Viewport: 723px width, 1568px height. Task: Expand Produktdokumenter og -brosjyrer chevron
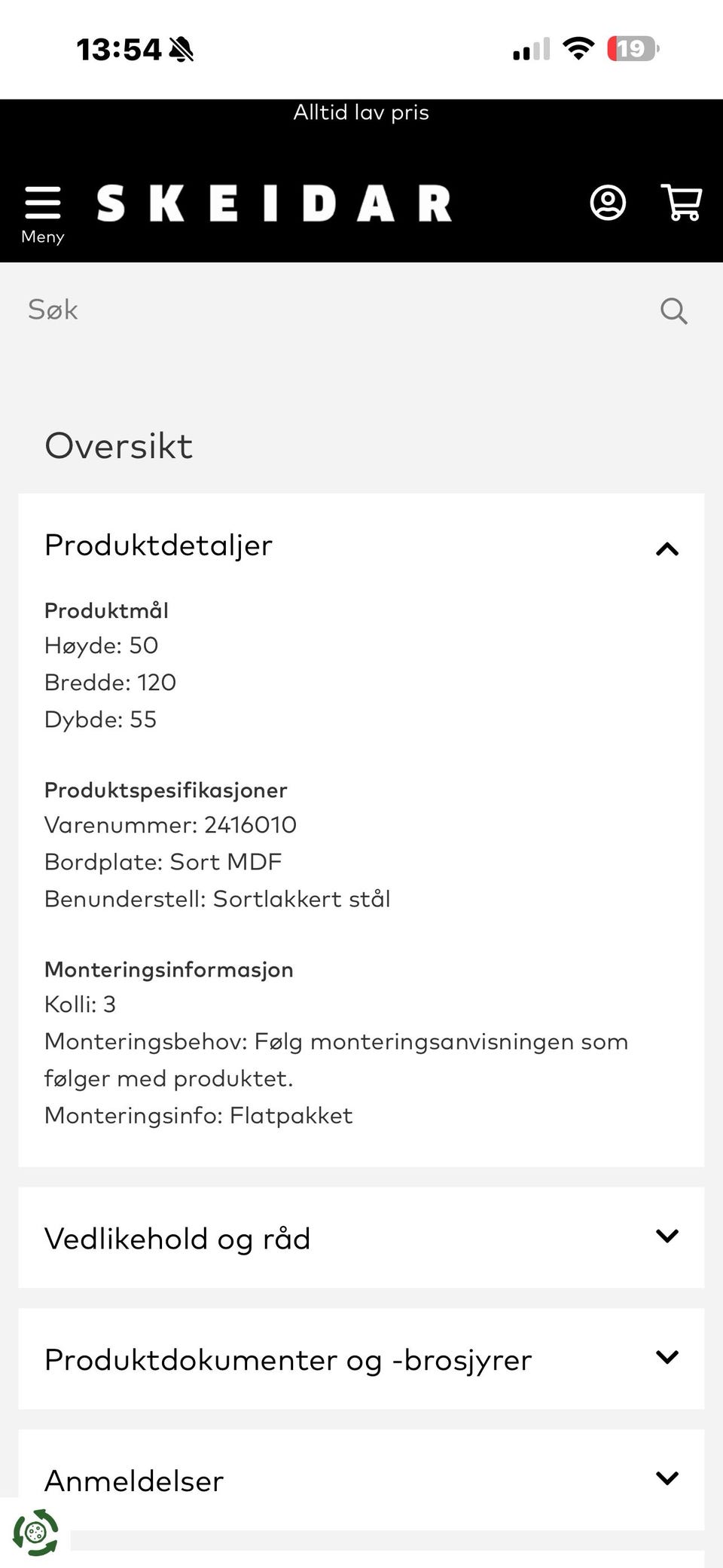point(667,1358)
